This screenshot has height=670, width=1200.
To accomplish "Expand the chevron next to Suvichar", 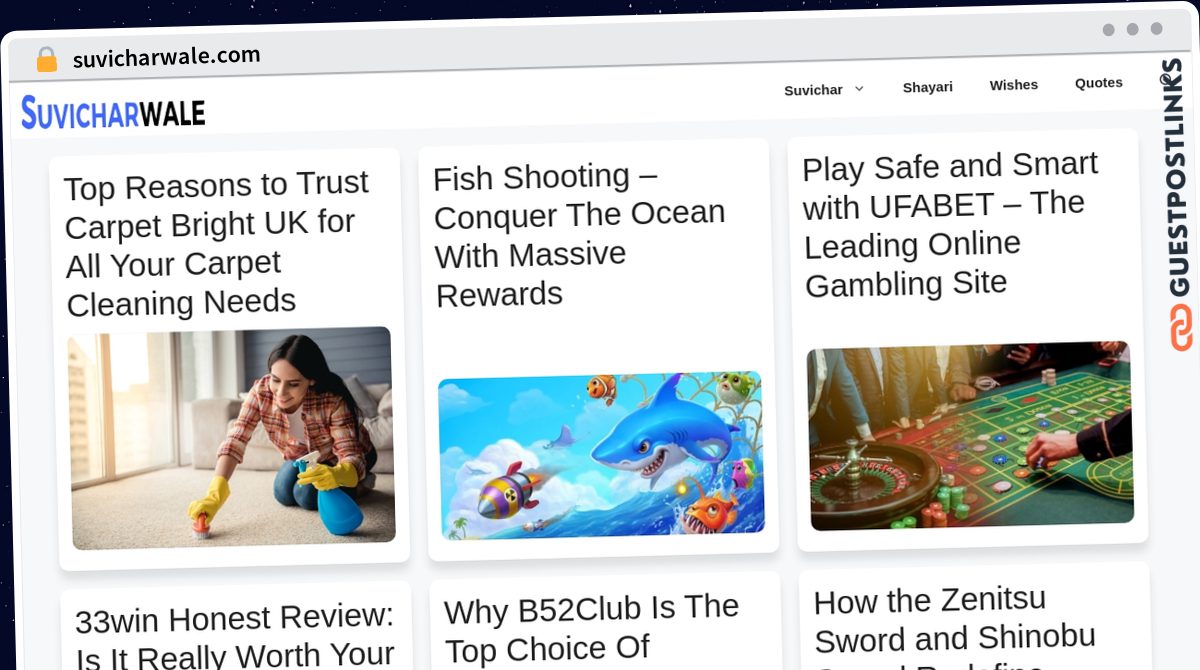I will pyautogui.click(x=858, y=89).
